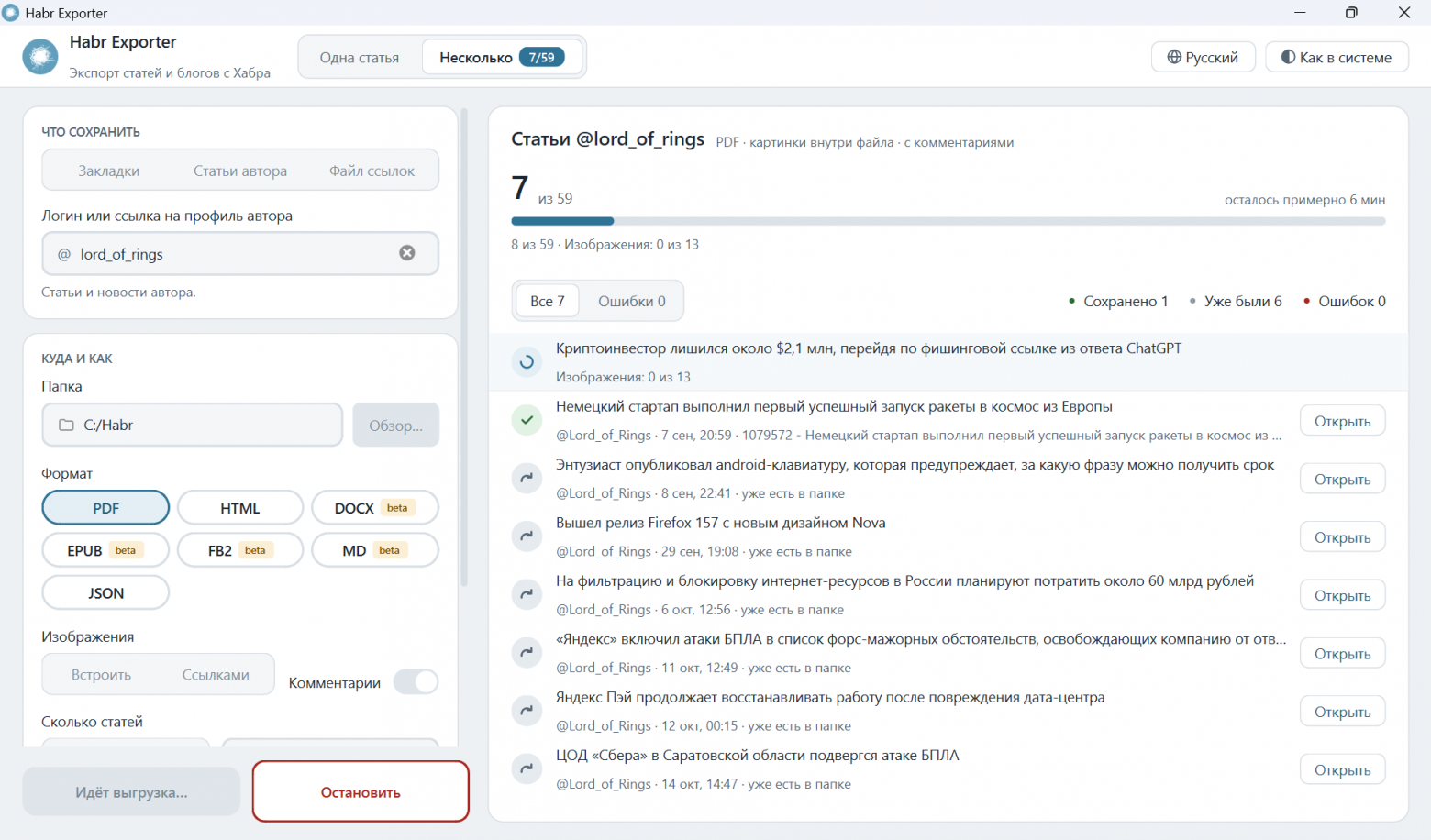1431x840 pixels.
Task: Click the Habr Exporter logo icon
Action: [x=40, y=57]
